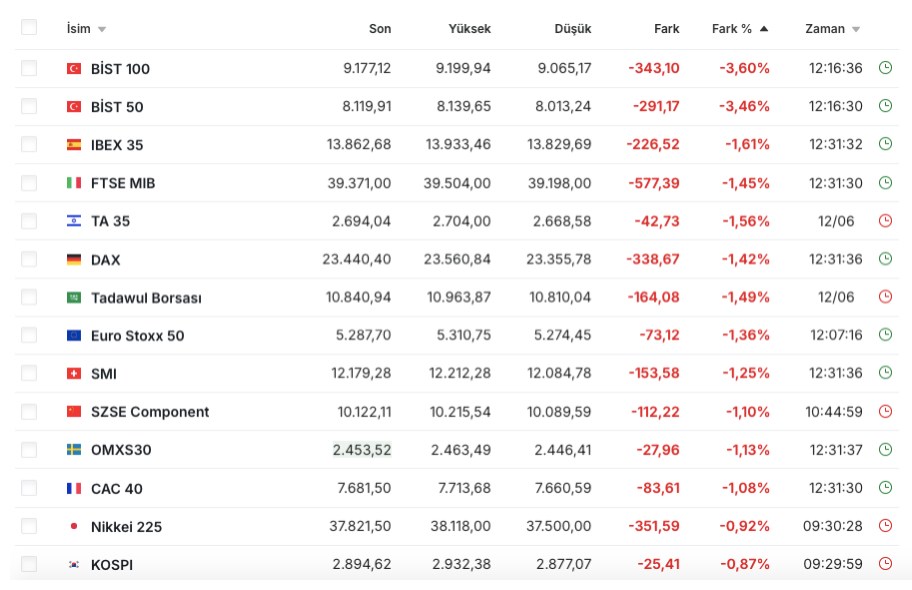Click the Swedish flag next to OMXS30
This screenshot has width=912, height=590.
74,450
